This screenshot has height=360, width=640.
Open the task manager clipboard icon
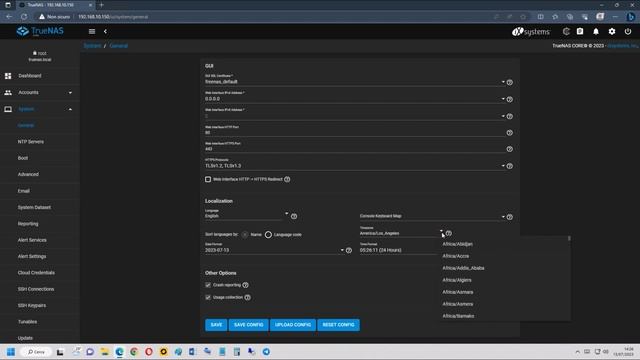(x=580, y=31)
